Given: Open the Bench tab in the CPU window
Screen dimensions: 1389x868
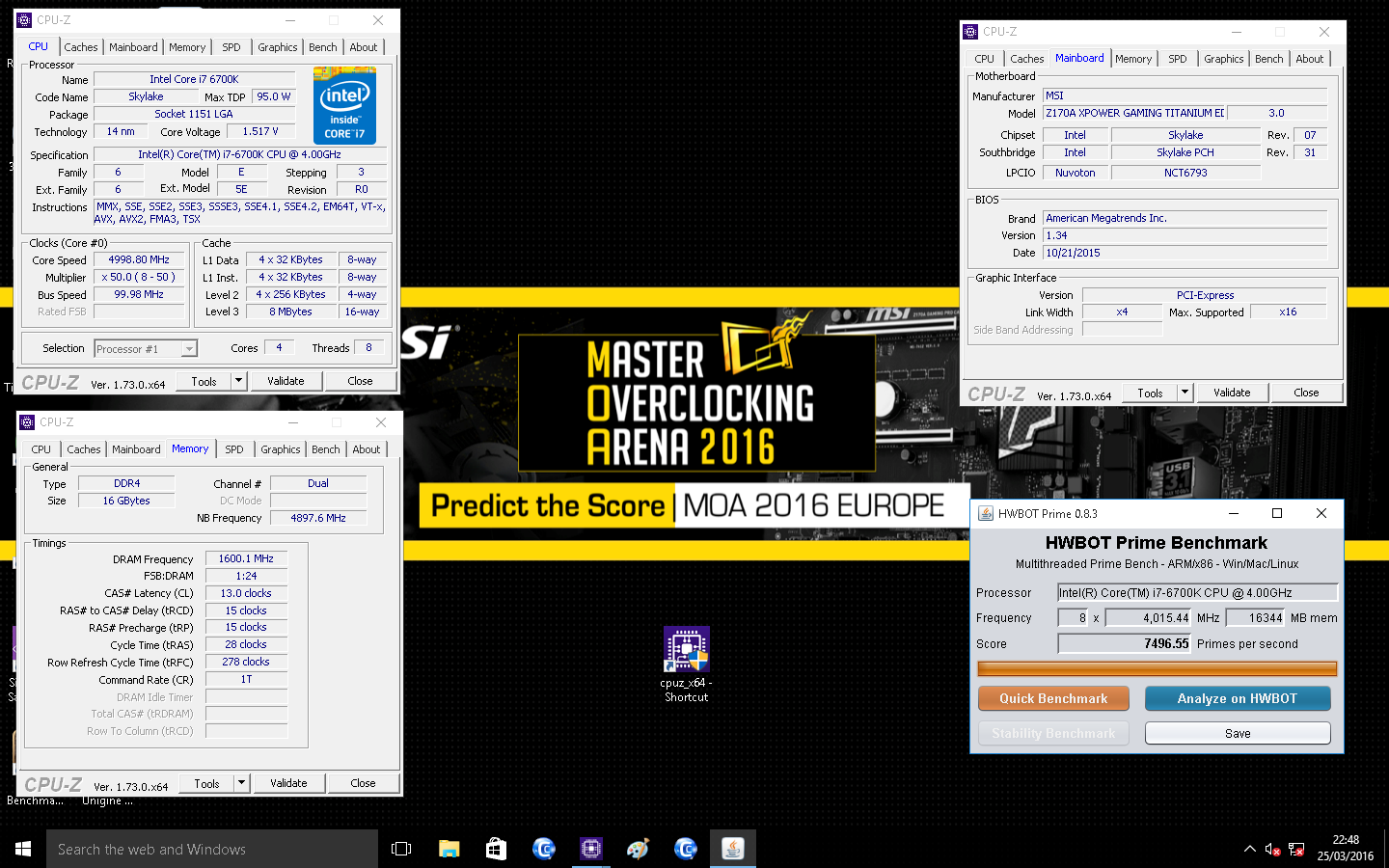Looking at the screenshot, I should [323, 47].
